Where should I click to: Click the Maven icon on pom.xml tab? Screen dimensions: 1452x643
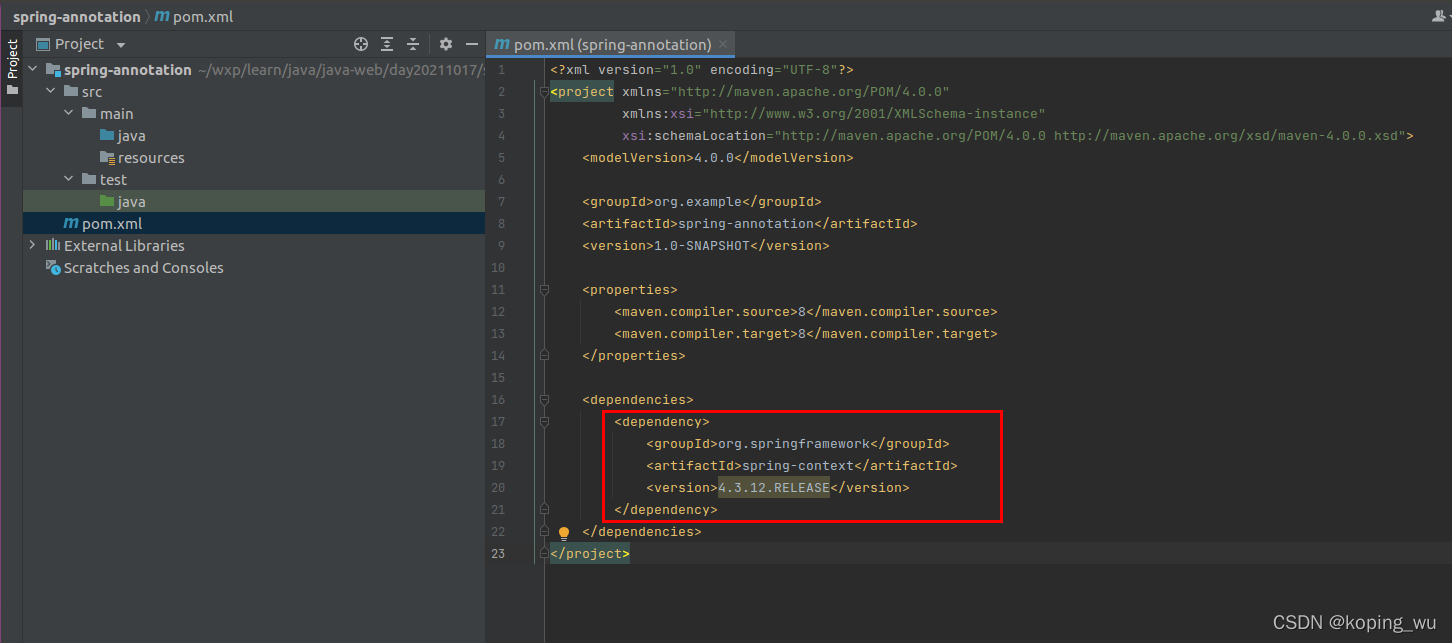501,44
